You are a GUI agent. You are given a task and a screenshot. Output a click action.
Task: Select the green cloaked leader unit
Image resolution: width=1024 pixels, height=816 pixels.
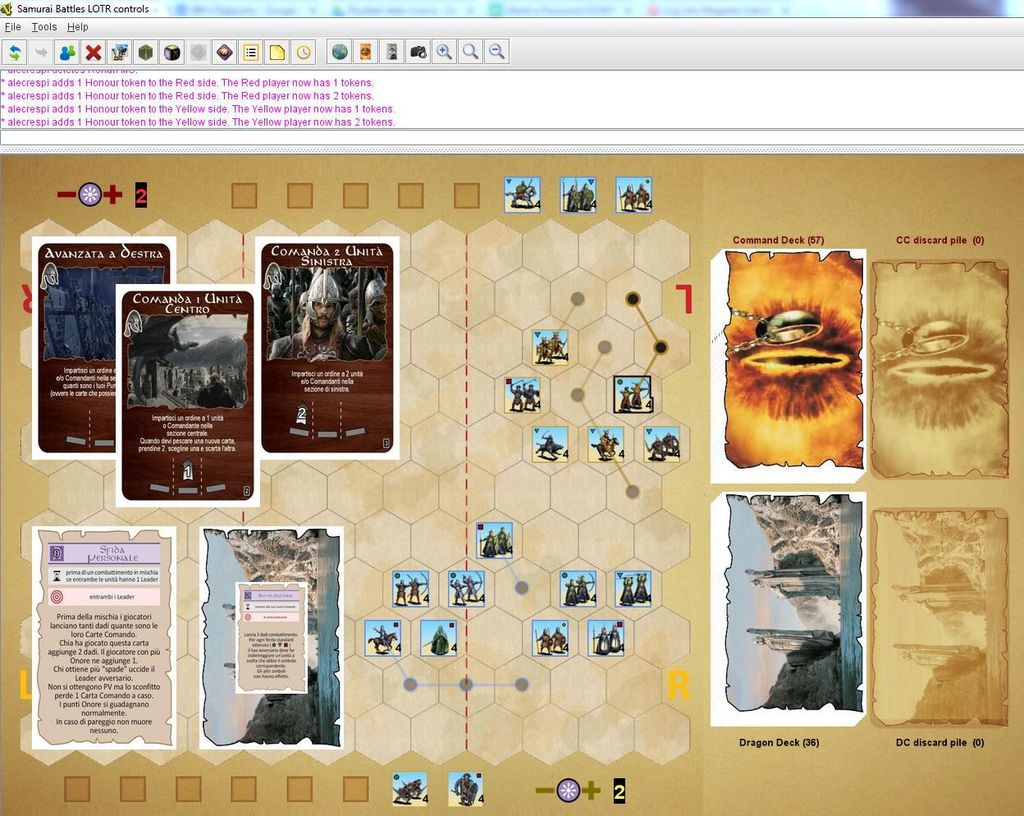point(438,638)
